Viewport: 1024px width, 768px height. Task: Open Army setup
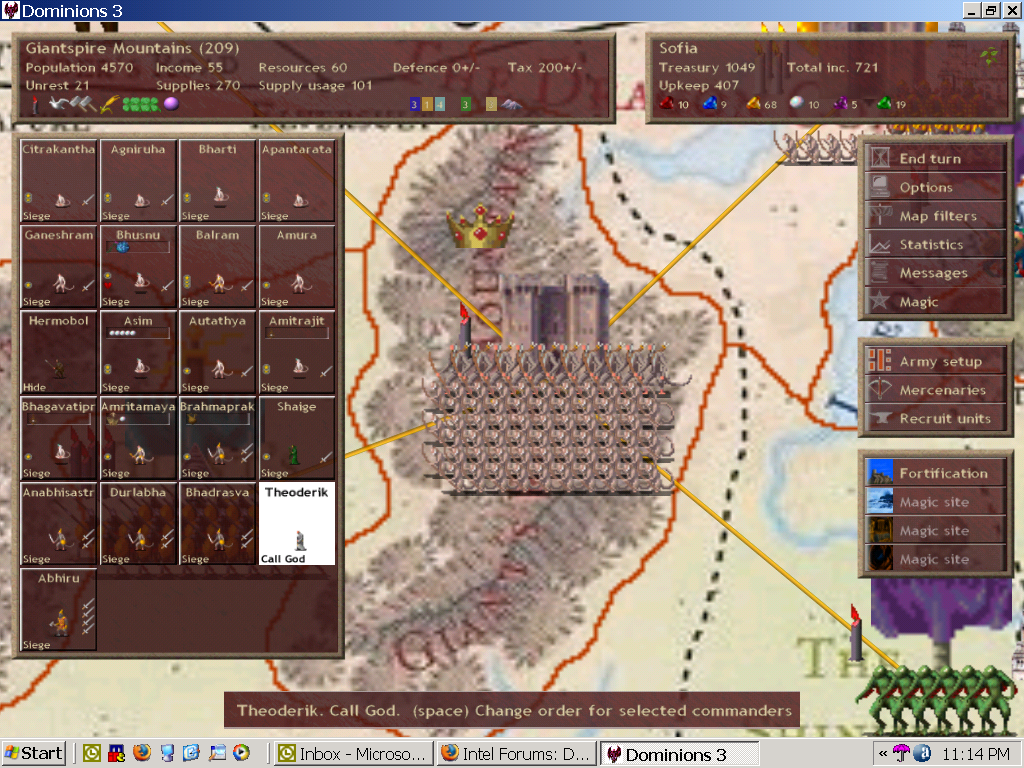(939, 362)
